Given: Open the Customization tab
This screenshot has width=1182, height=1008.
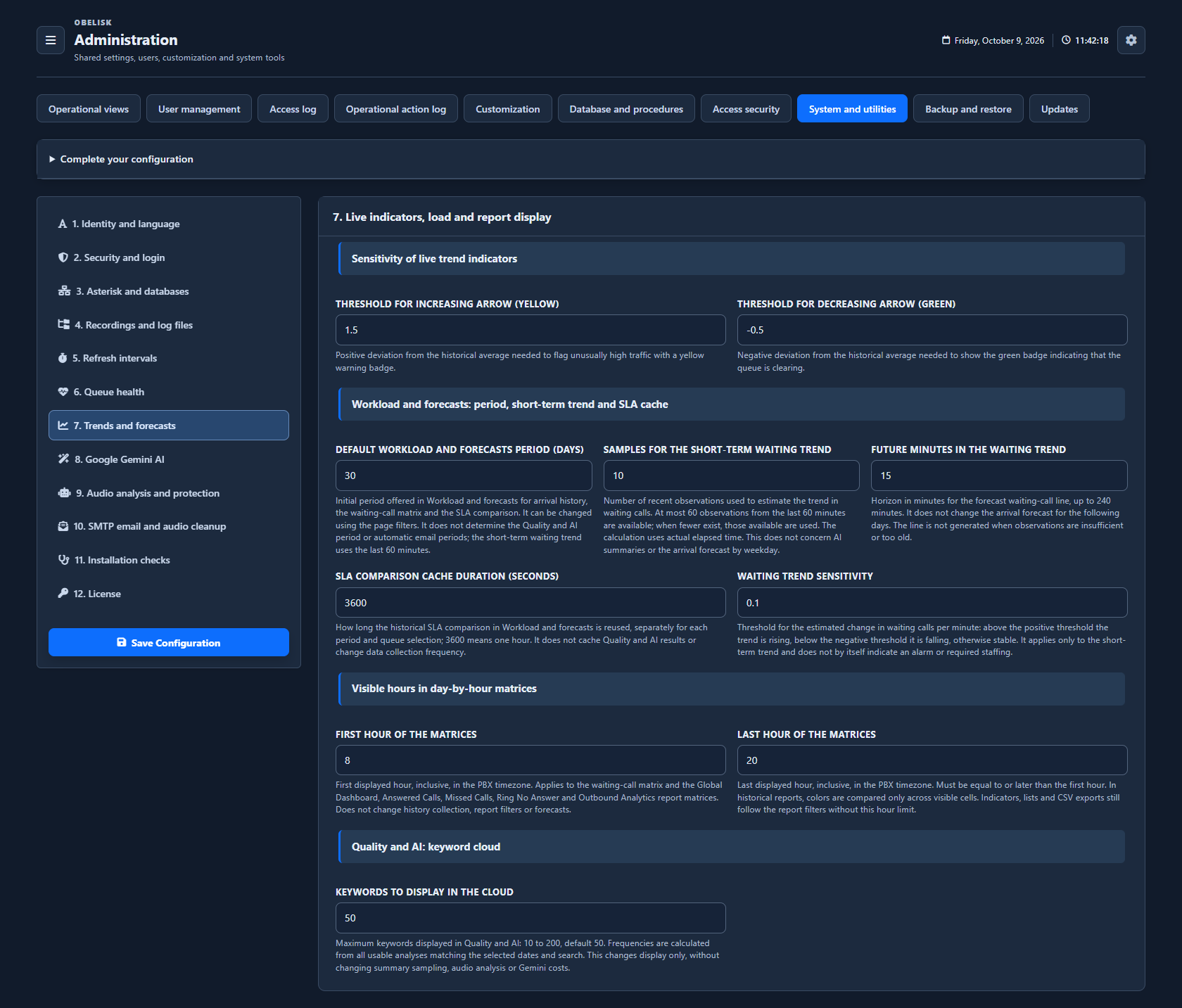Looking at the screenshot, I should pos(508,109).
